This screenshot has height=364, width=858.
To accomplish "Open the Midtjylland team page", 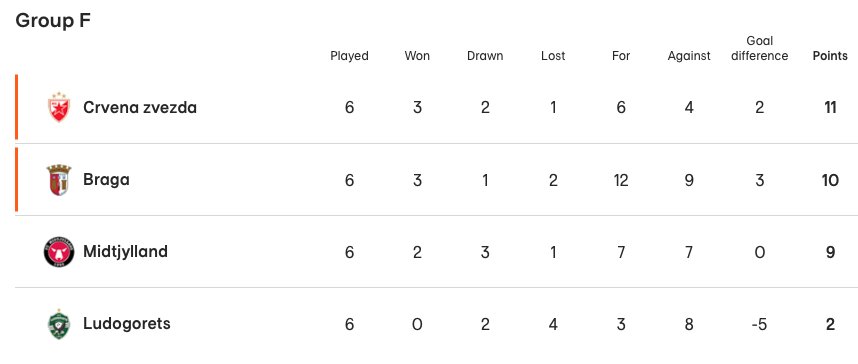I will click(x=125, y=252).
